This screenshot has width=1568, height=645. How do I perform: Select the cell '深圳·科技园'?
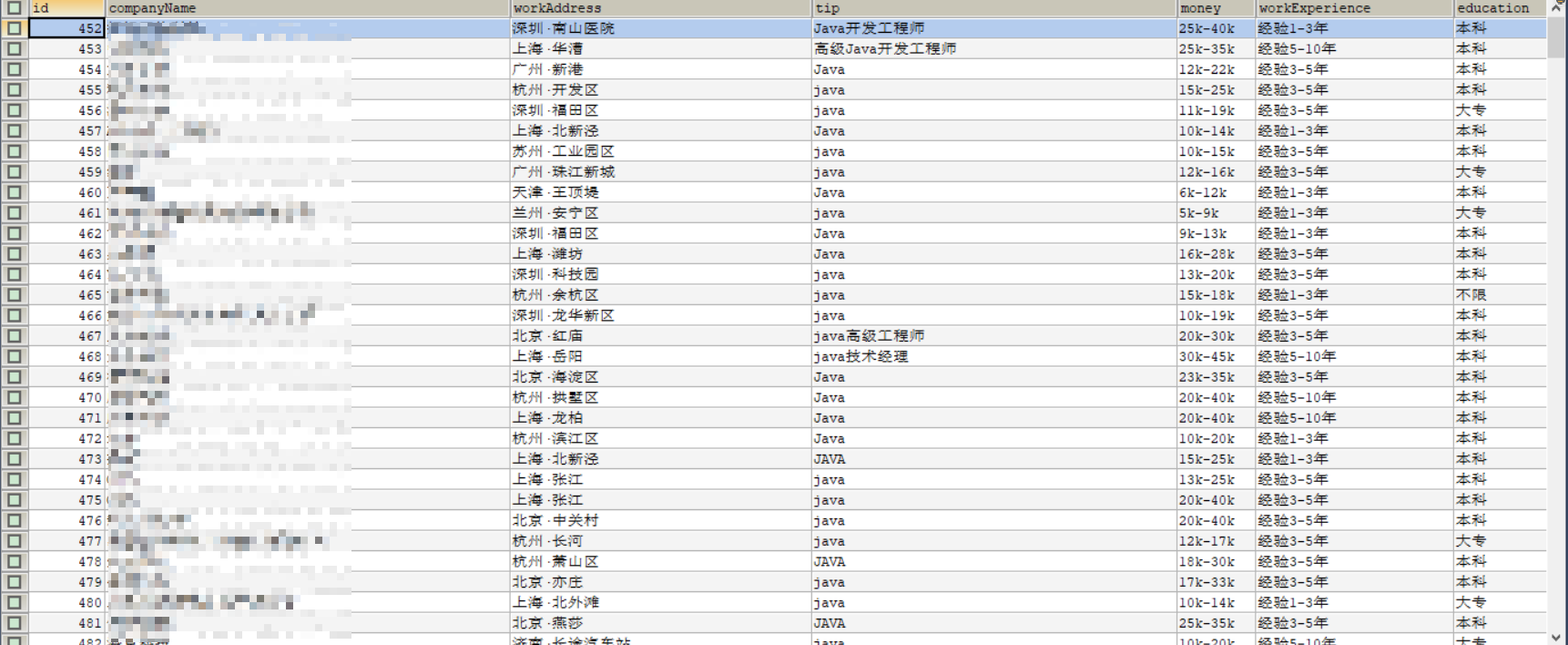click(660, 274)
